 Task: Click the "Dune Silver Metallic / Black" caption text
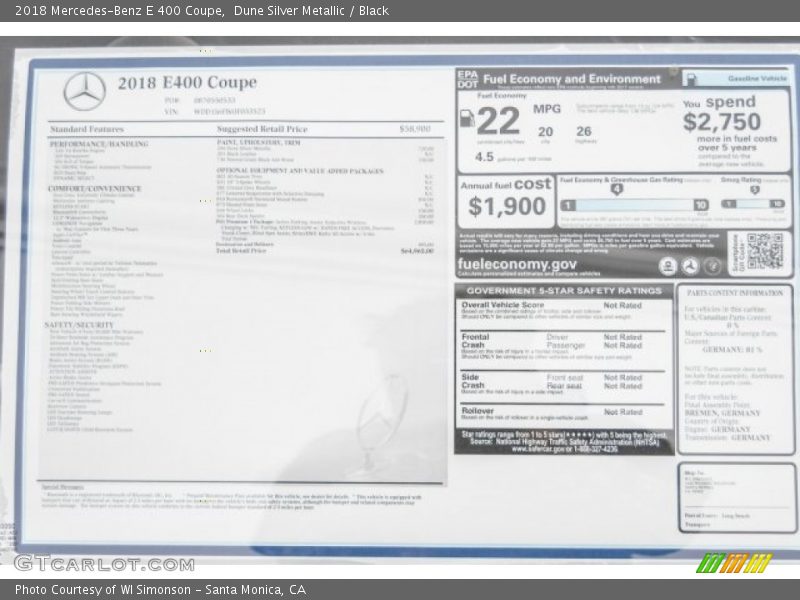pos(311,11)
